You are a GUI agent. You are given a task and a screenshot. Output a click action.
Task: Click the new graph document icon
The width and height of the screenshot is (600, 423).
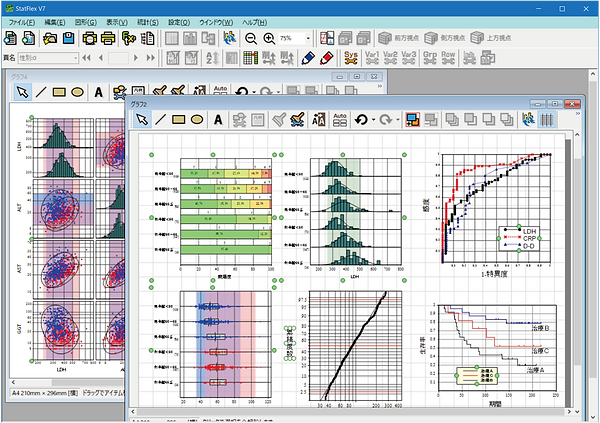(x=29, y=38)
